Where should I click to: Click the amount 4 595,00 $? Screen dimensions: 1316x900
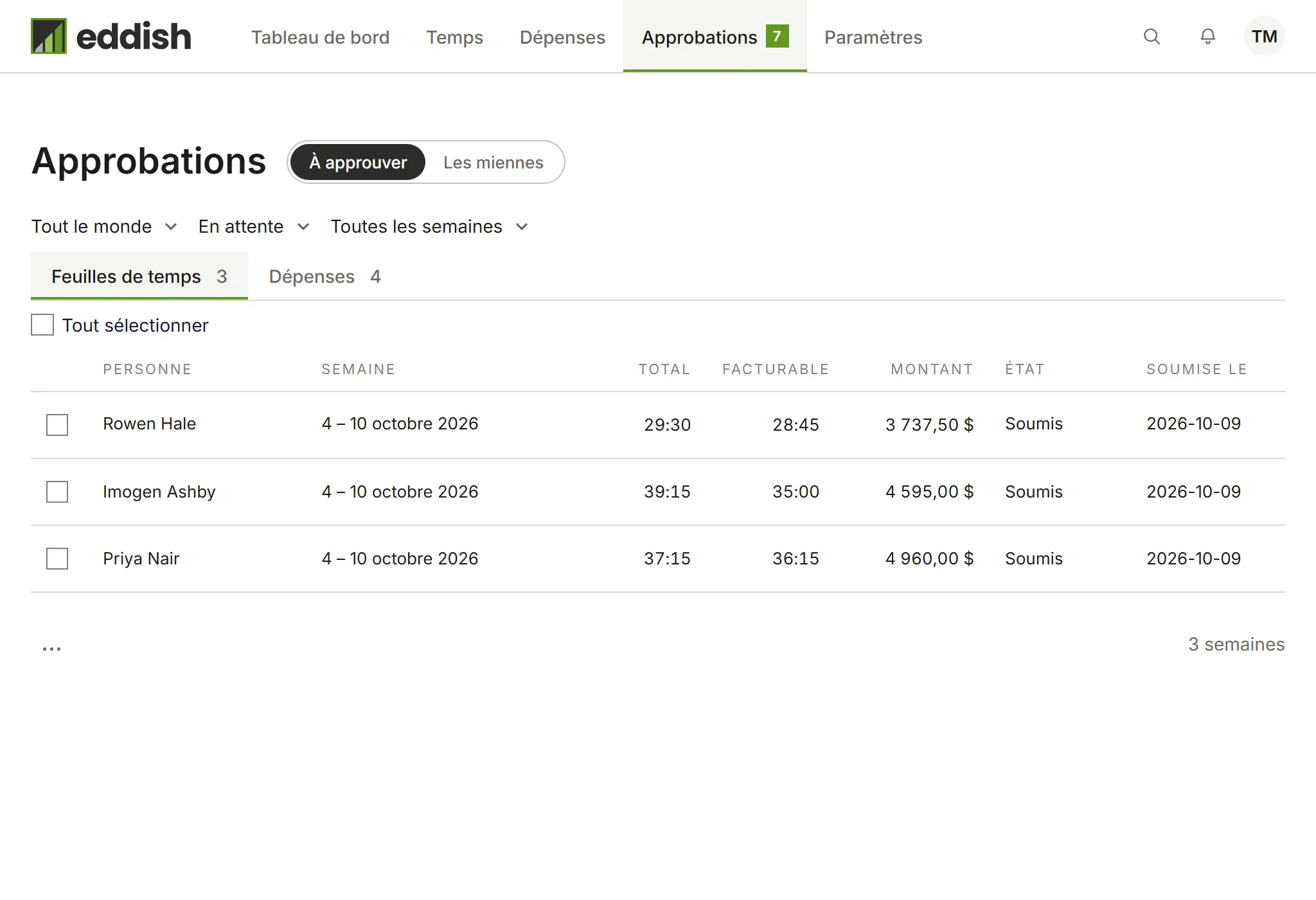[x=929, y=491]
